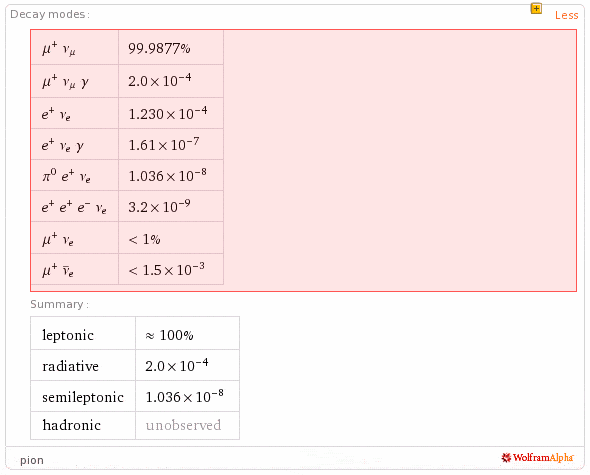Viewport: 590px width, 475px height.
Task: Click the < 1% value cell
Action: [x=171, y=238]
